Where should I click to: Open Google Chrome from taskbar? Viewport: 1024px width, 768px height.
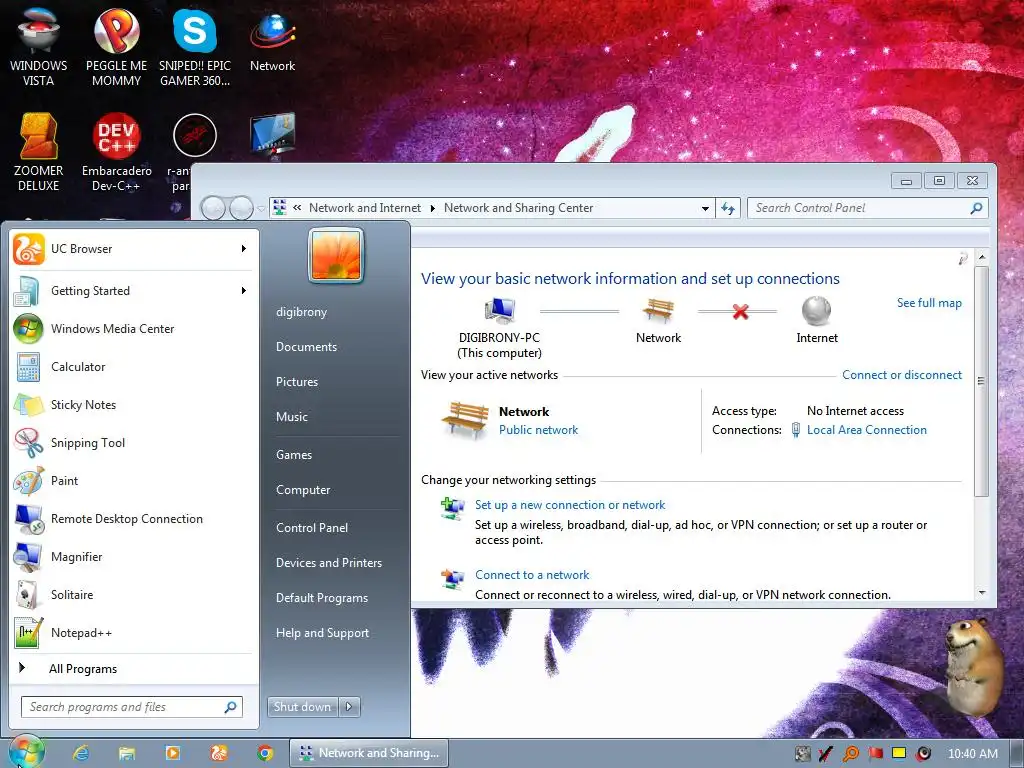click(264, 753)
